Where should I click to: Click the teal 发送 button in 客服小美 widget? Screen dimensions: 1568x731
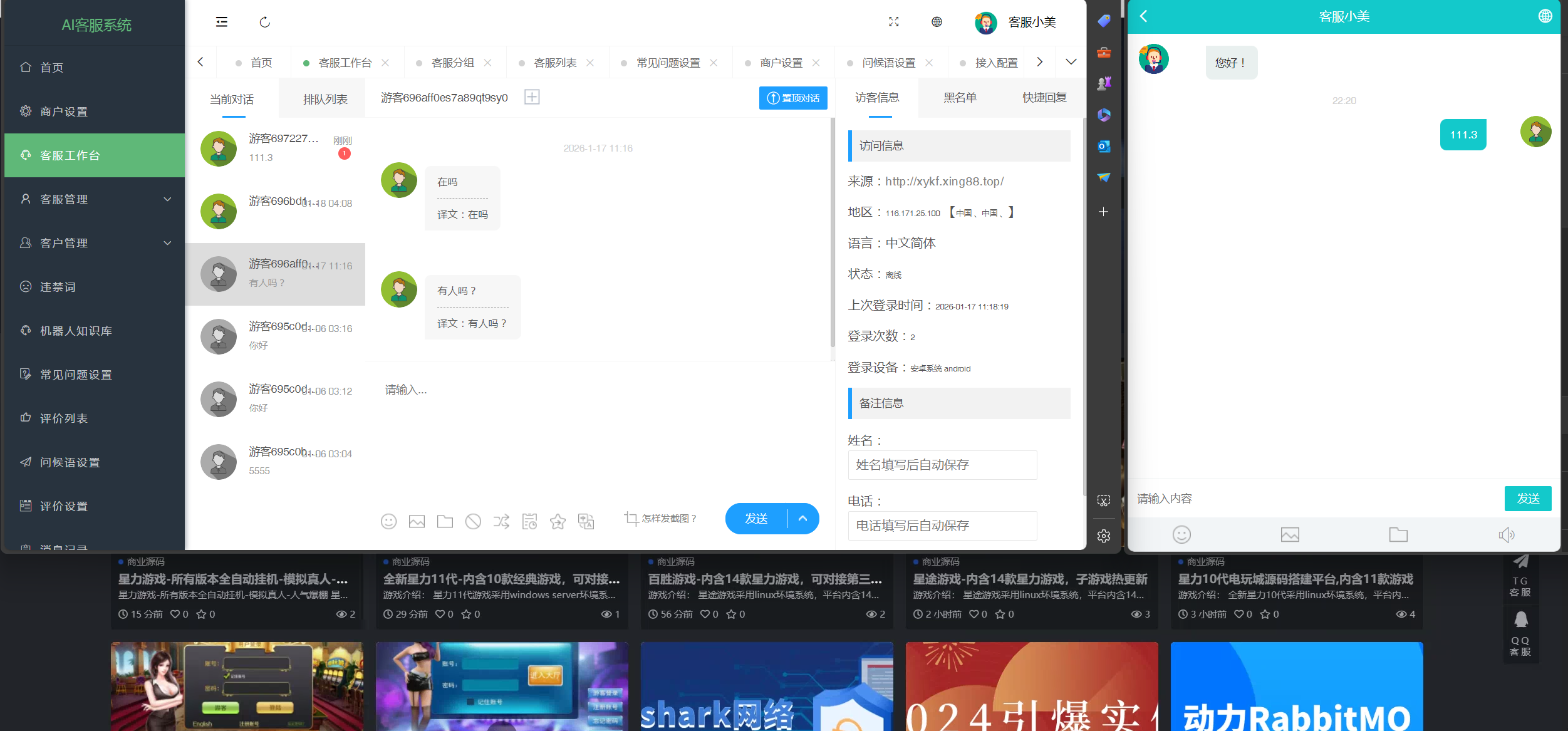(1528, 499)
